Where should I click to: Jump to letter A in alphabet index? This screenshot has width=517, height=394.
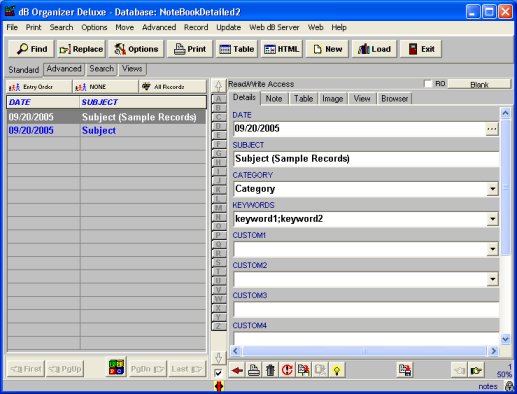218,99
